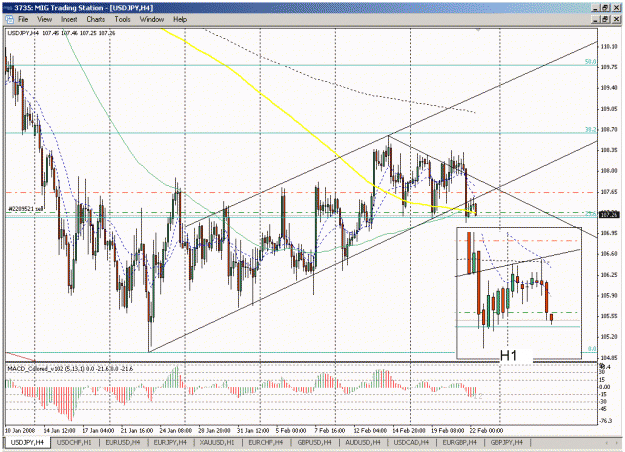Viewport: 625px width, 452px height.
Task: Open the Window menu
Action: coord(151,20)
